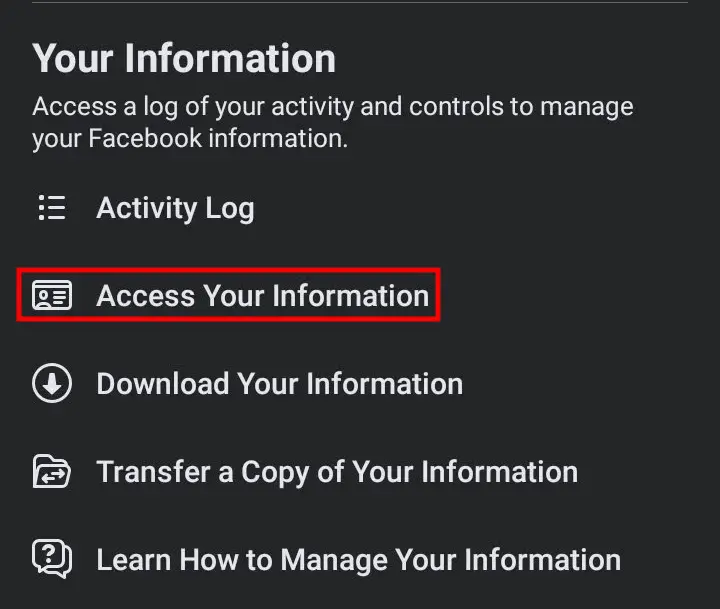Click the folder transfer arrows icon
Viewport: 720px width, 609px height.
(x=51, y=471)
